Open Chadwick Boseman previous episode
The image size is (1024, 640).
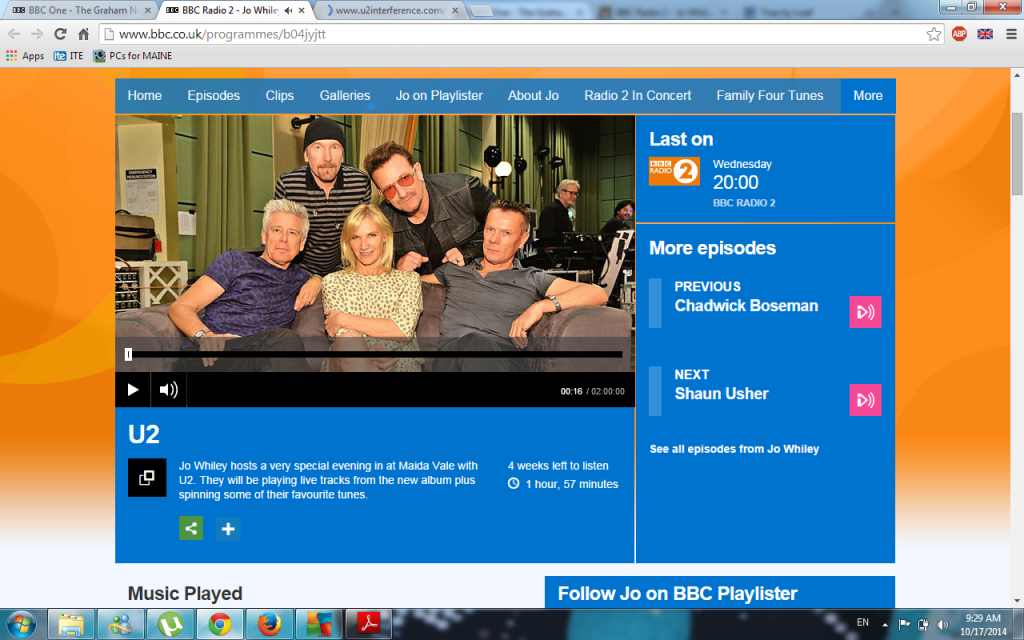[746, 306]
